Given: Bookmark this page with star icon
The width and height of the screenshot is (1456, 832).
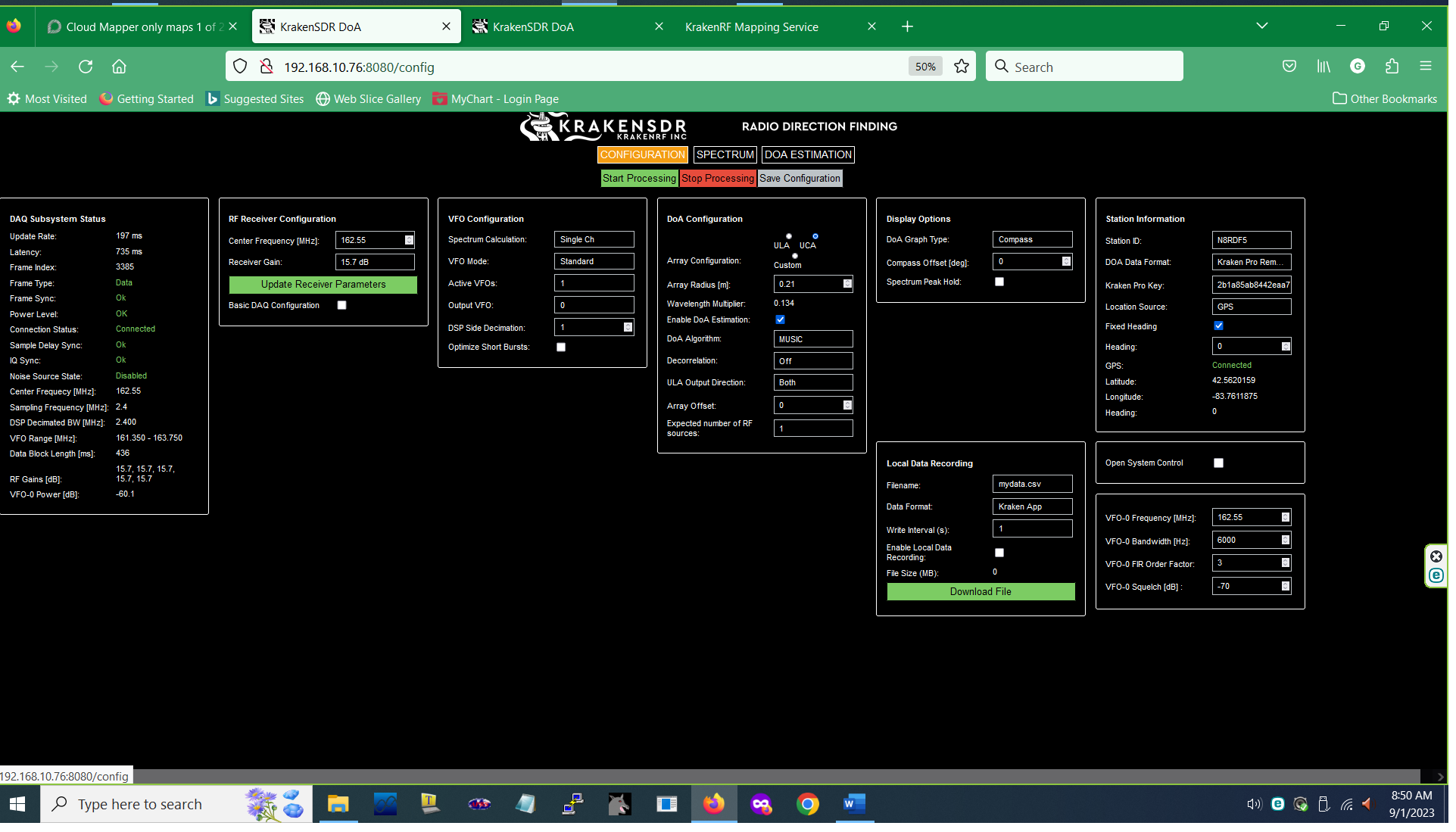Looking at the screenshot, I should (x=962, y=67).
